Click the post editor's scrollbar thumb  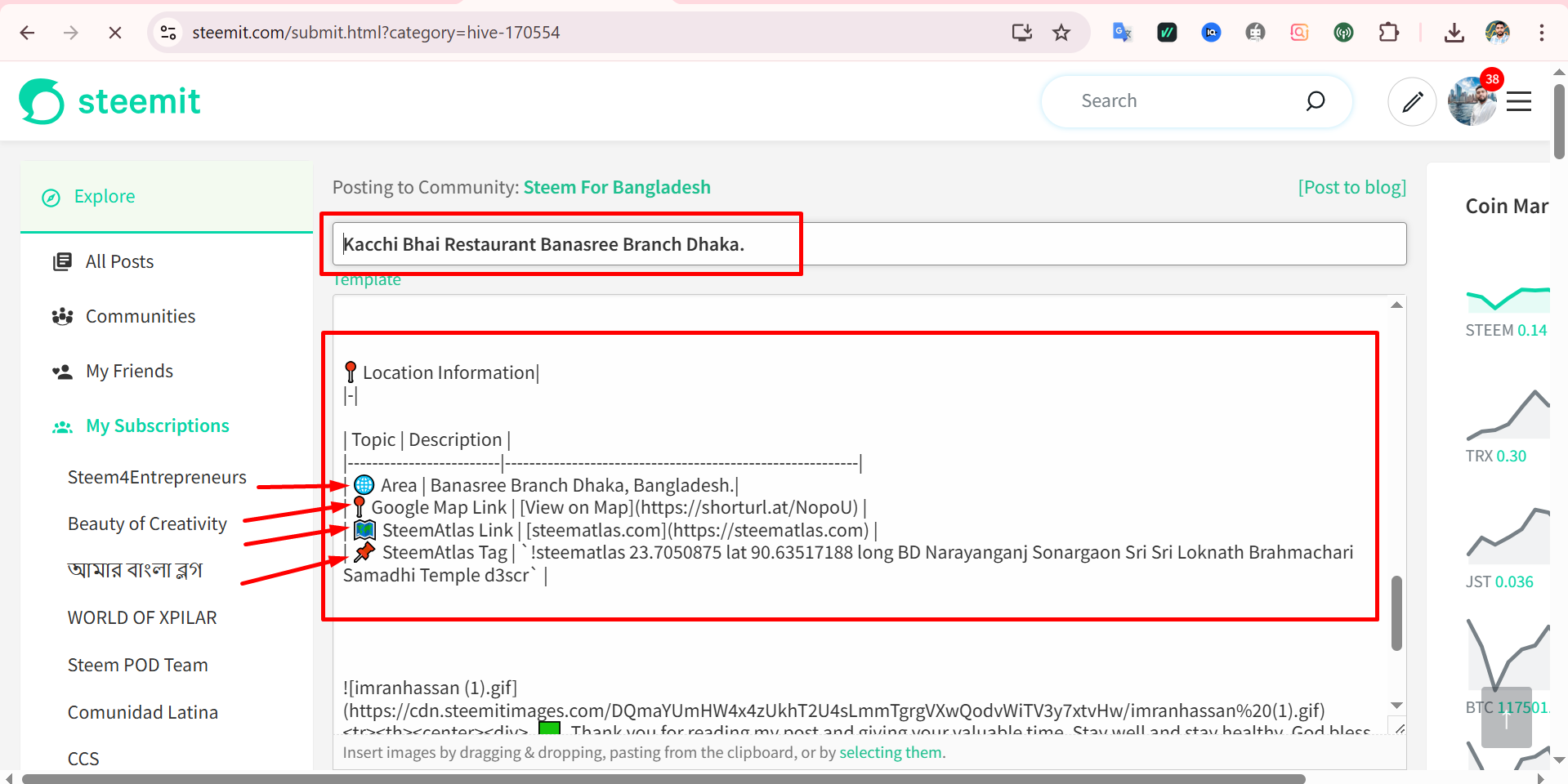click(x=1396, y=613)
